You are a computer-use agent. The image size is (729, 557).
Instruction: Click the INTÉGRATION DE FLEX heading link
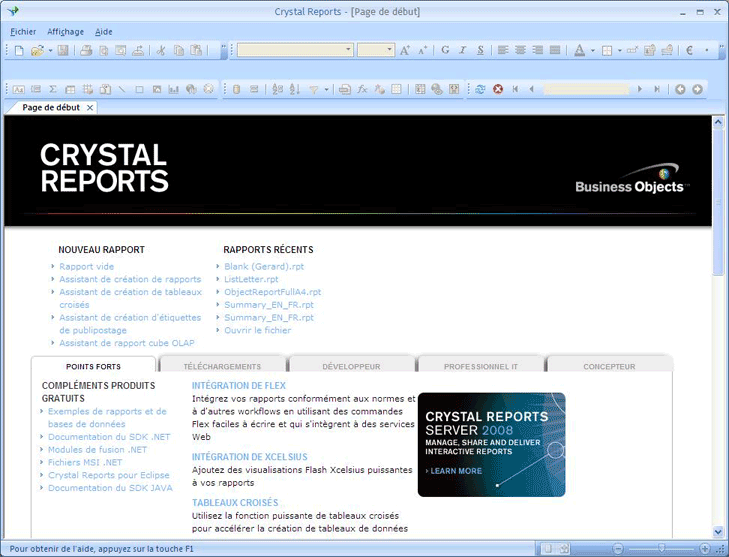pos(239,385)
